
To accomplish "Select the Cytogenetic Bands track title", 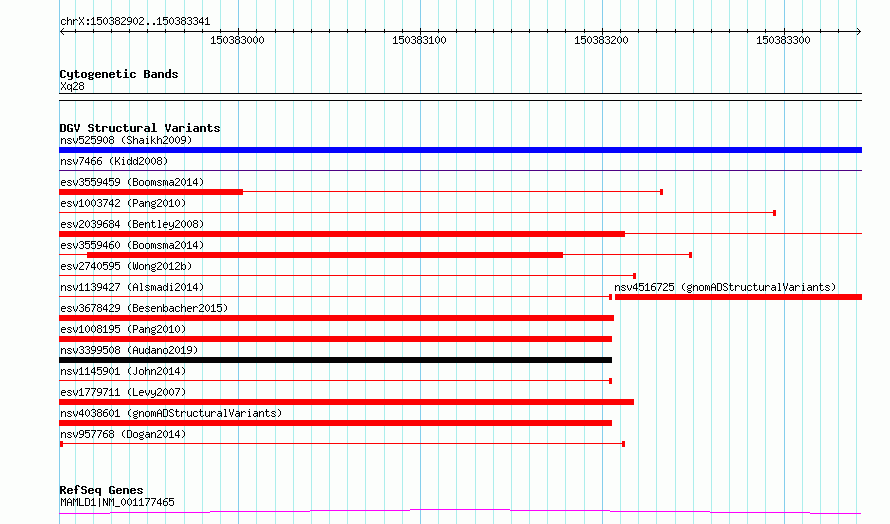I will pos(119,74).
